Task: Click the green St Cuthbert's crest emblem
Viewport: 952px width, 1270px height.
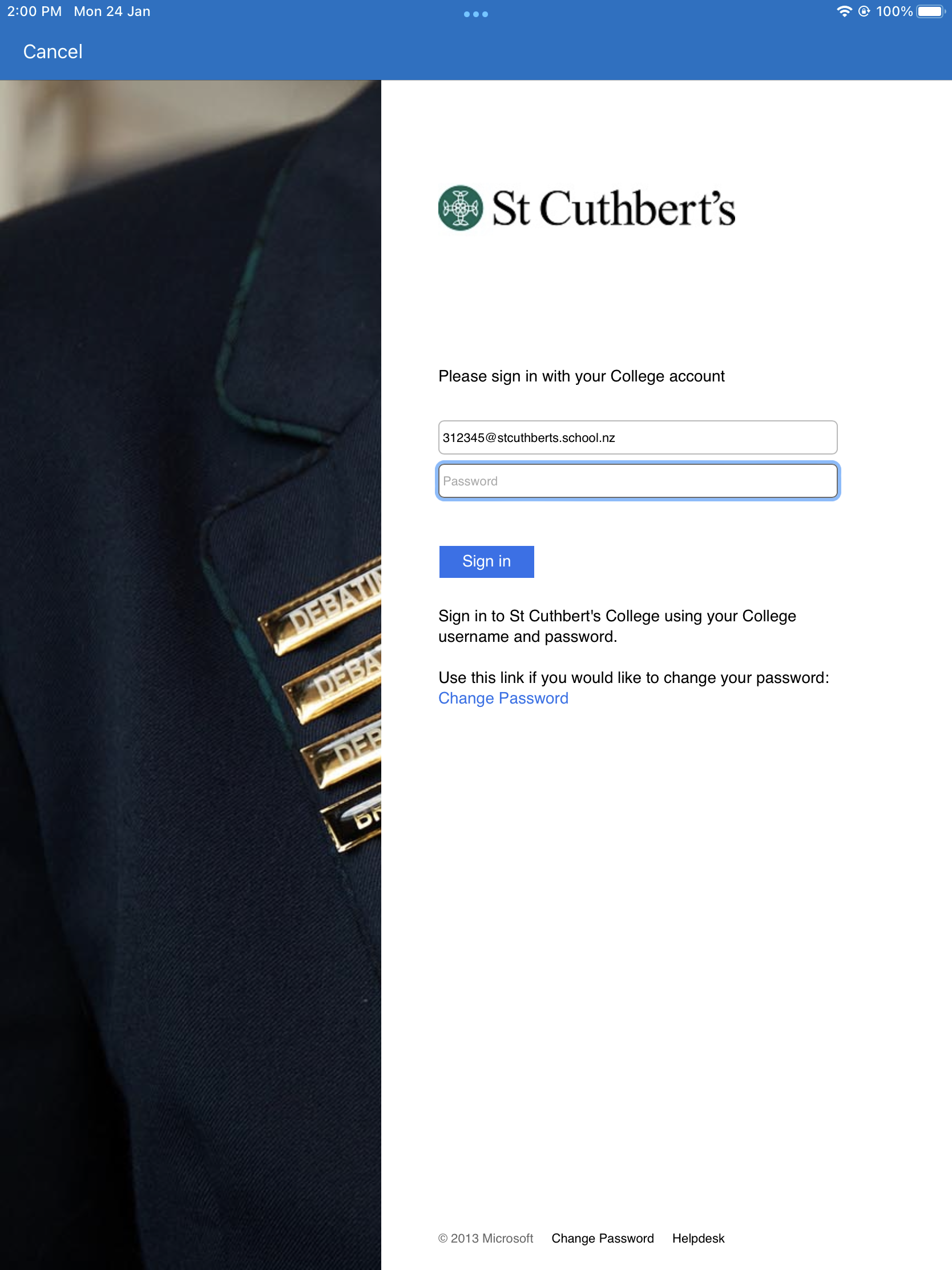Action: tap(460, 207)
